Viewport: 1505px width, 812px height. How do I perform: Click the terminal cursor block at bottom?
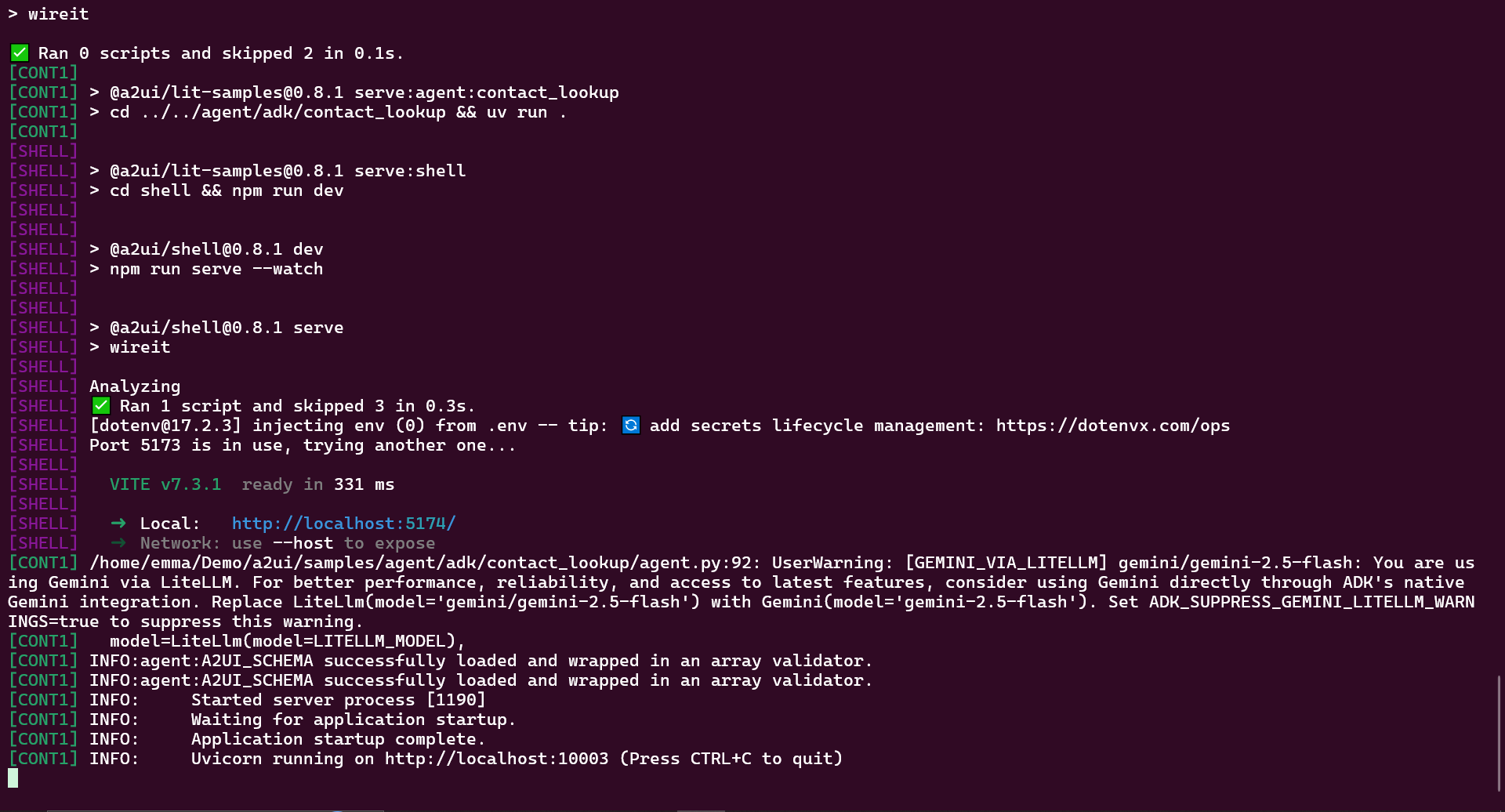tap(13, 778)
